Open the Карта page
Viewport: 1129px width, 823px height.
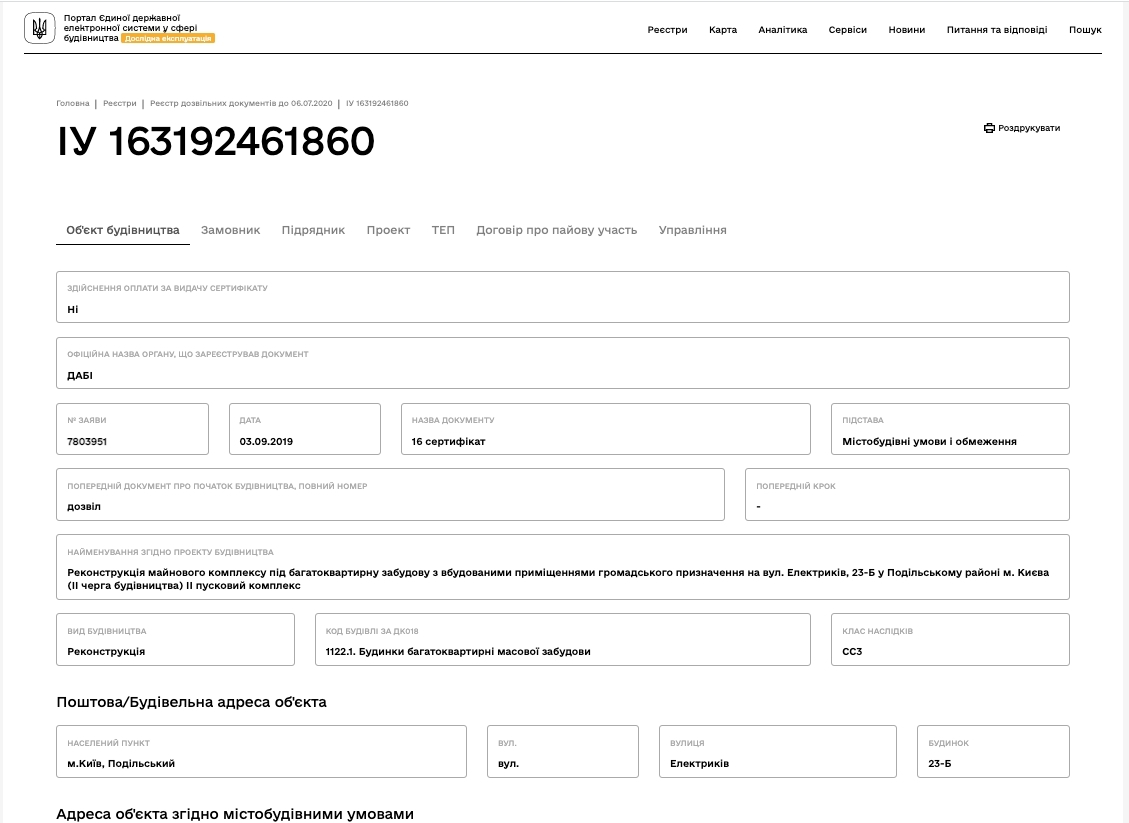coord(722,30)
